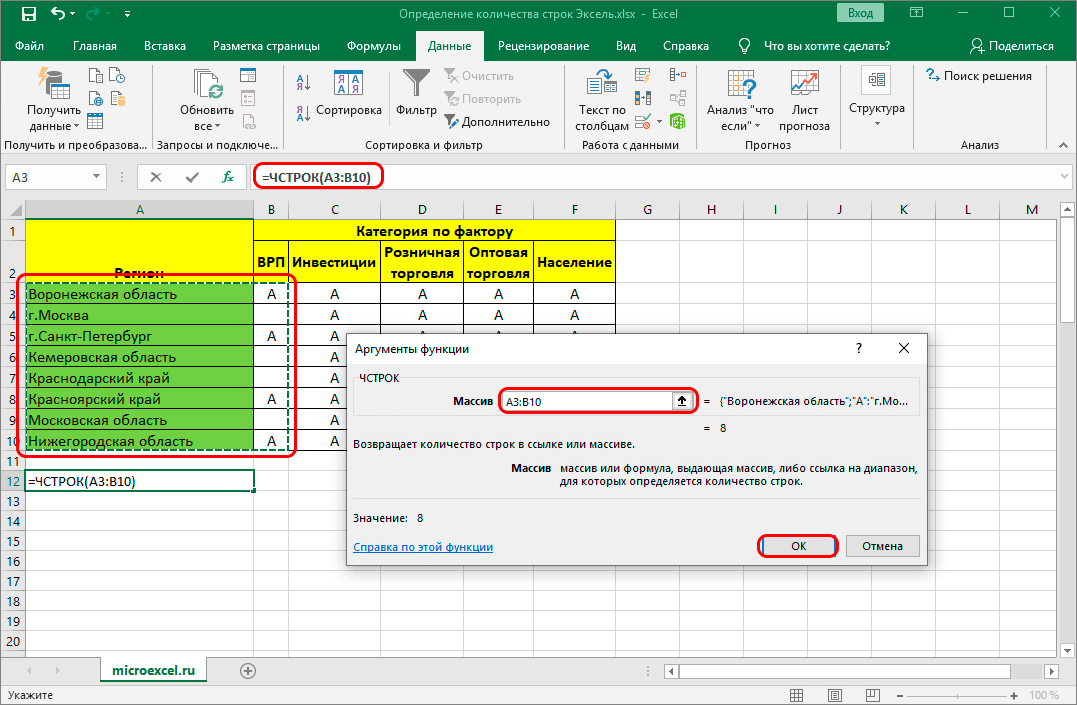The image size is (1077, 705).
Task: Open the Справка по этой функции link
Action: 423,547
